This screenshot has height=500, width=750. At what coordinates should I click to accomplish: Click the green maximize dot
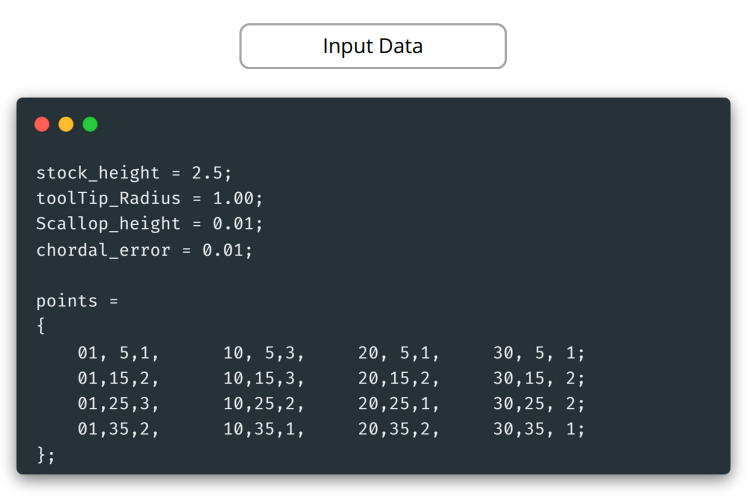pyautogui.click(x=90, y=124)
